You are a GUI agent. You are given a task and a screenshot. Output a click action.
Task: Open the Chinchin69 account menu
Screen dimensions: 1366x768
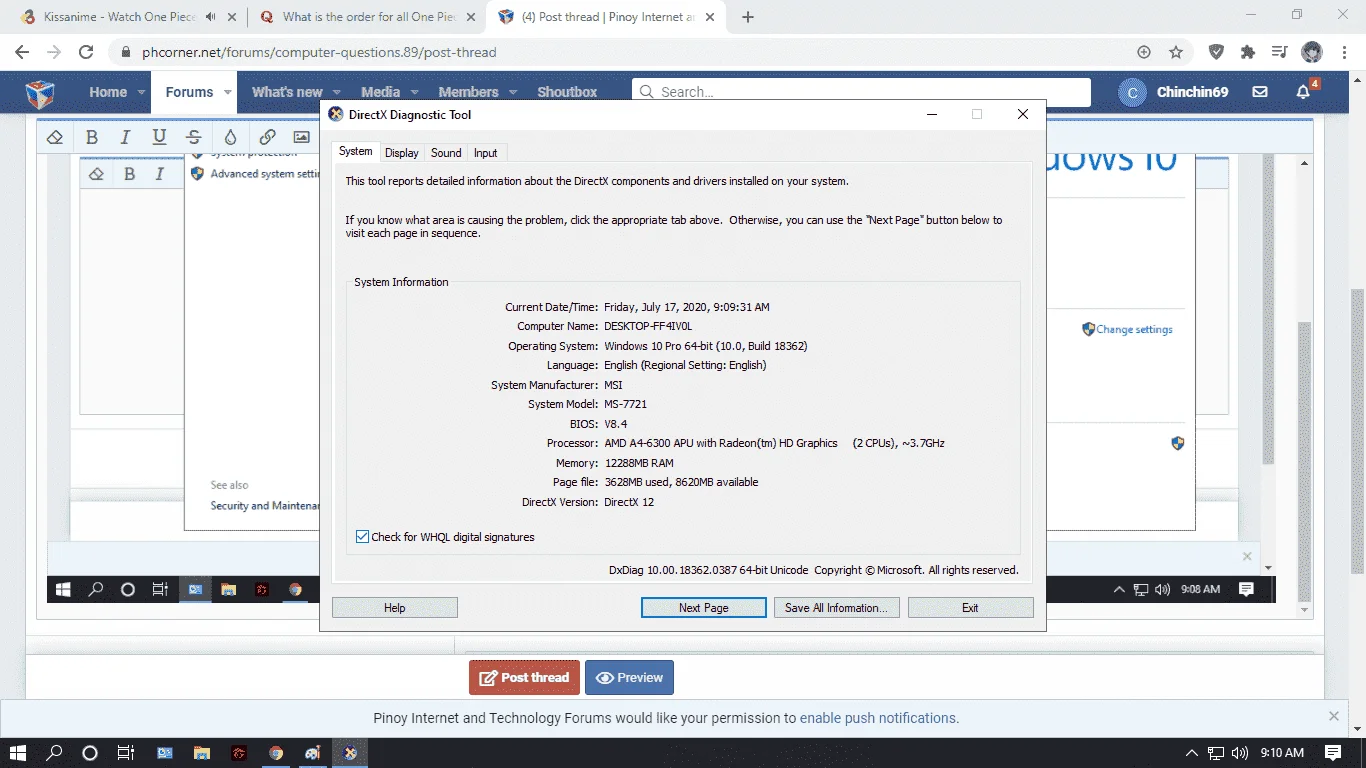pos(1175,92)
